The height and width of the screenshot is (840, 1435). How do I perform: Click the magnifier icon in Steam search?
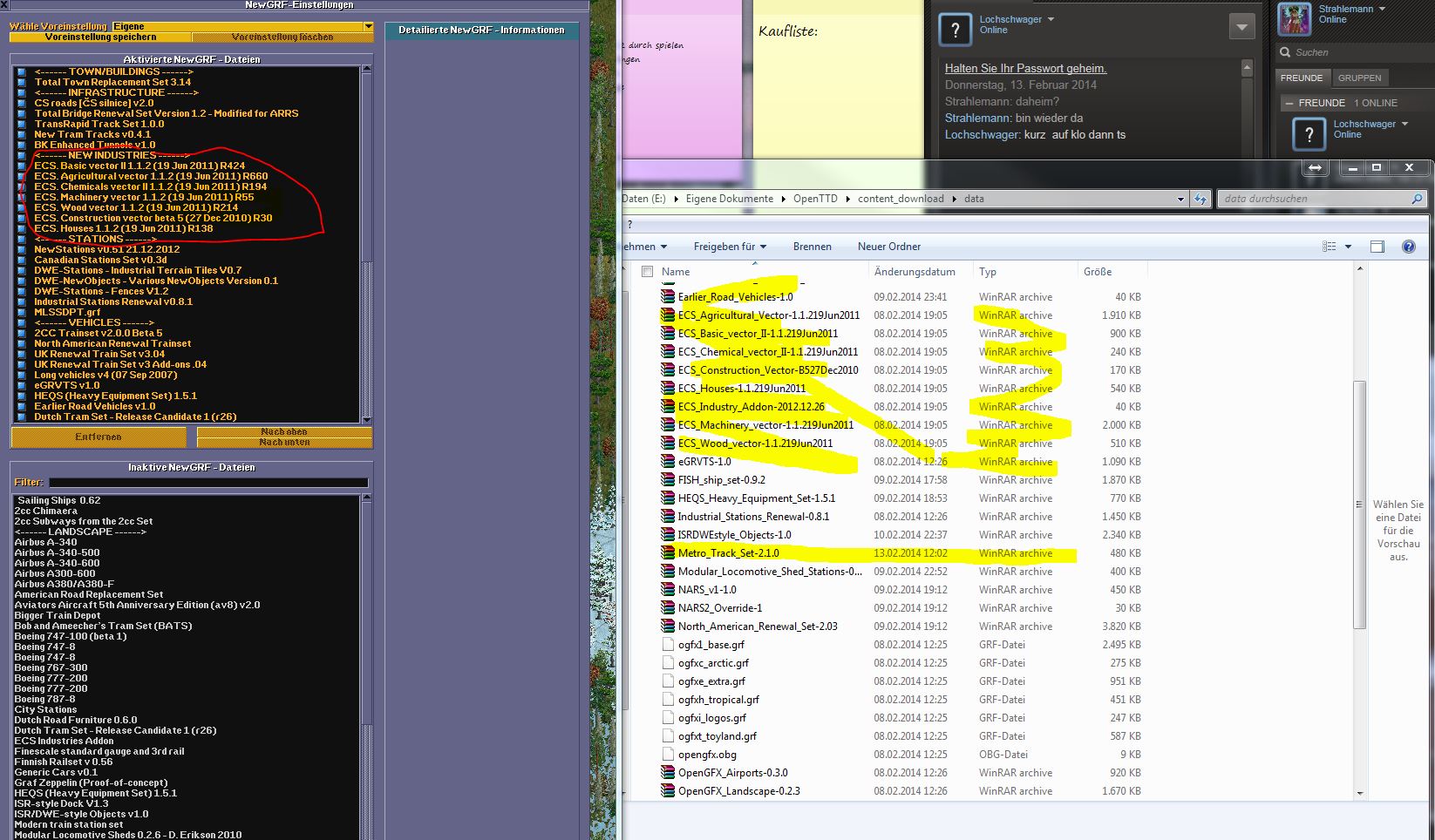pos(1285,52)
